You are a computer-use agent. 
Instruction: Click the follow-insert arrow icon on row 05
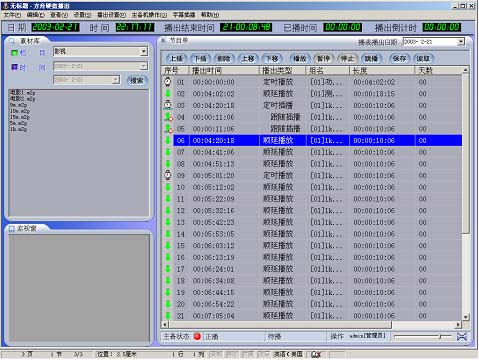tap(168, 129)
